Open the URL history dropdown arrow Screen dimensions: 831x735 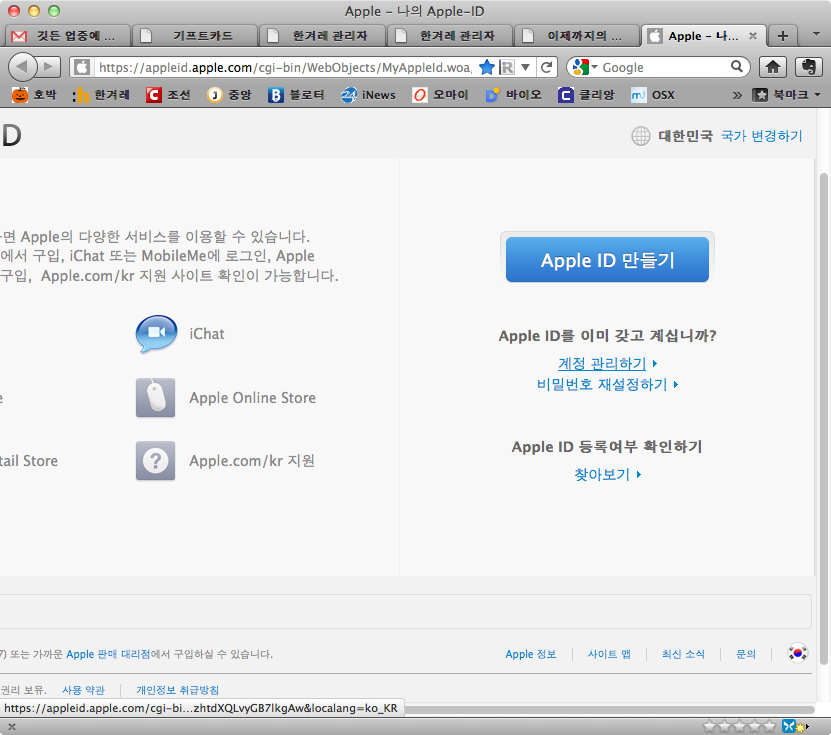526,67
